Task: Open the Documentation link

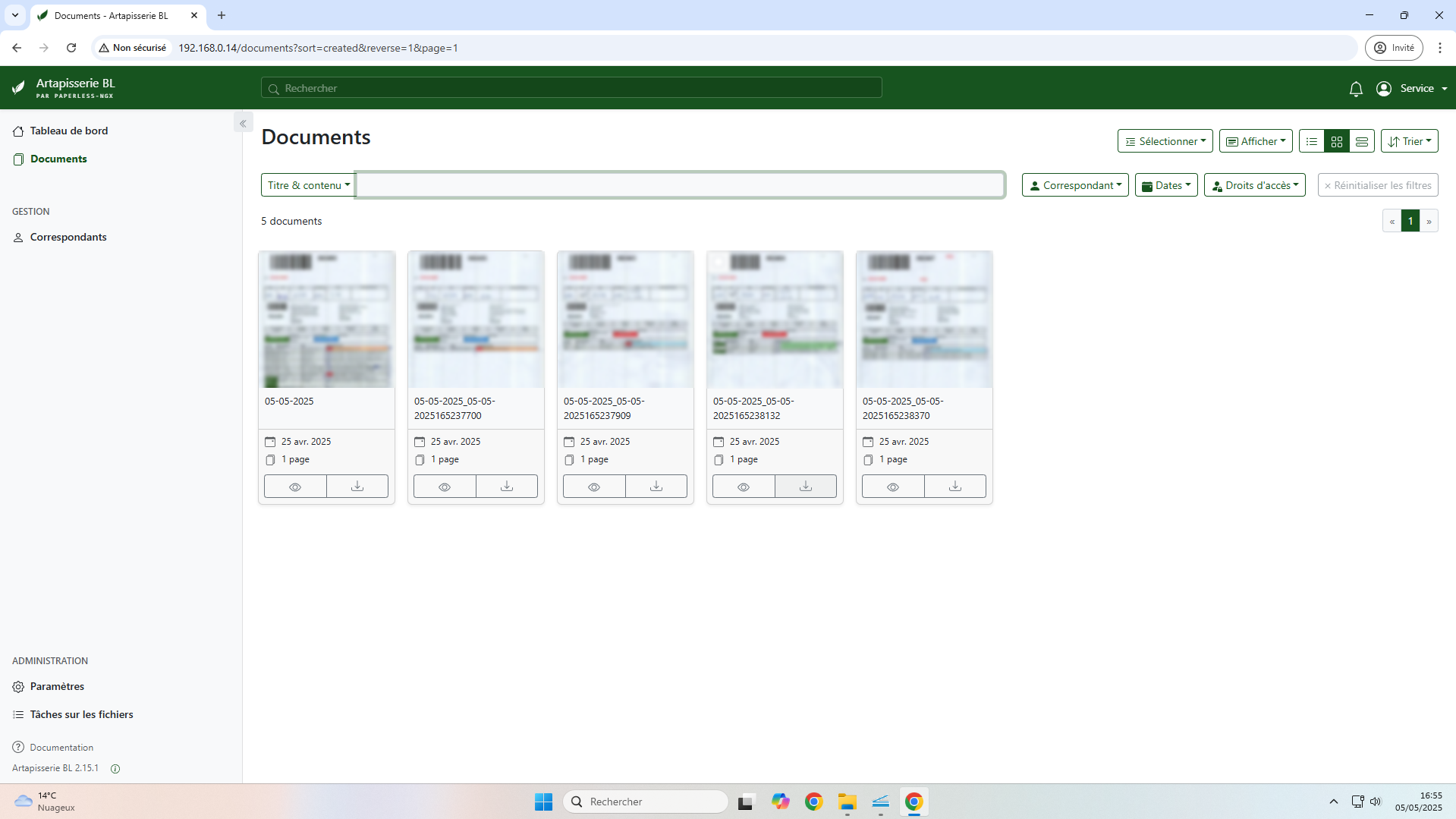Action: 61,748
